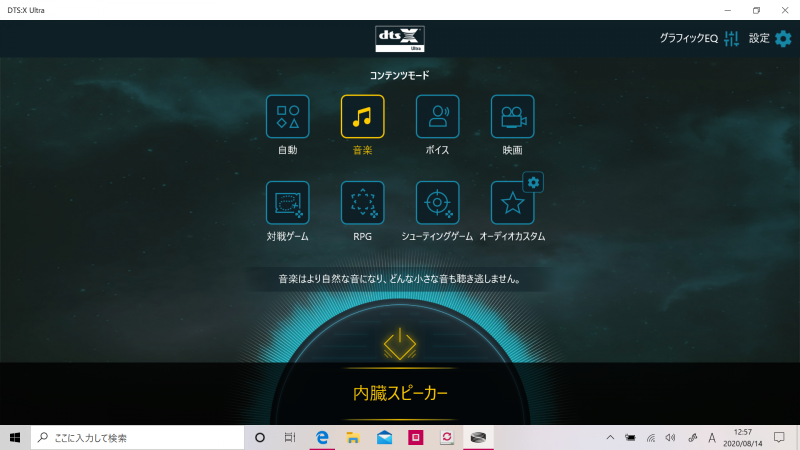Select the 自動 (auto) content mode icon
The width and height of the screenshot is (800, 450).
[287, 116]
